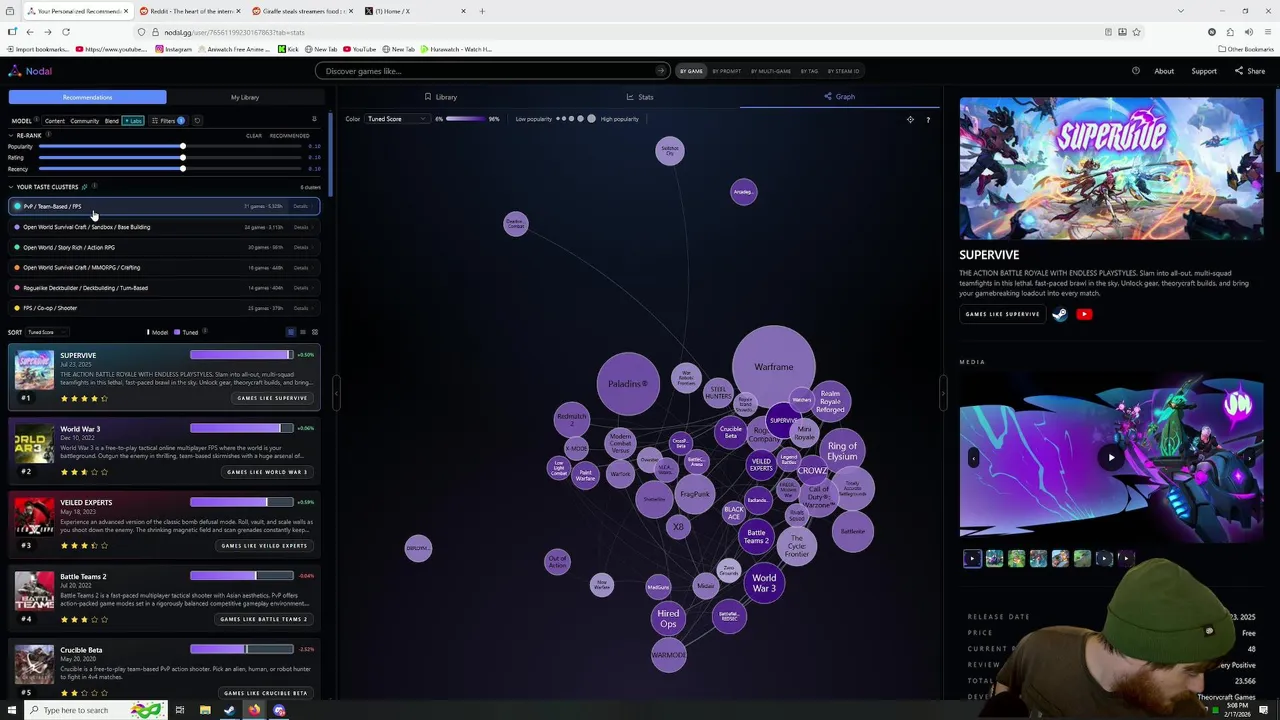This screenshot has height=720, width=1280.
Task: Play the SUPERVIVE media trailer
Action: tap(1111, 457)
